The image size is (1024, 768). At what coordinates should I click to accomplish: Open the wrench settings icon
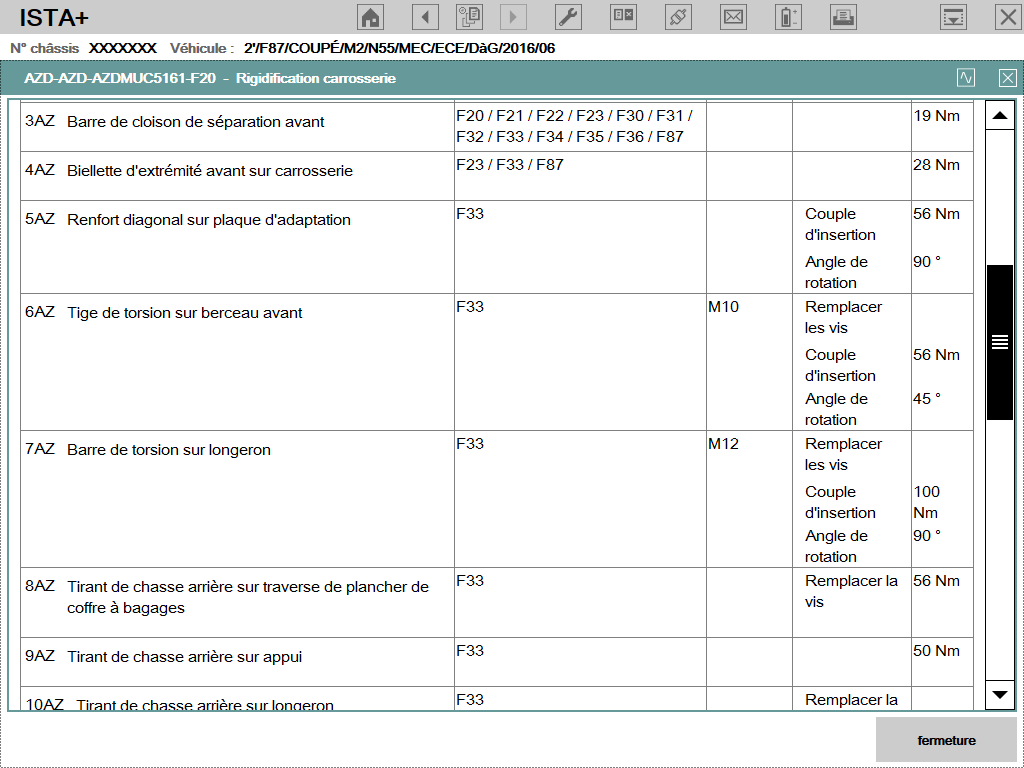coord(568,17)
